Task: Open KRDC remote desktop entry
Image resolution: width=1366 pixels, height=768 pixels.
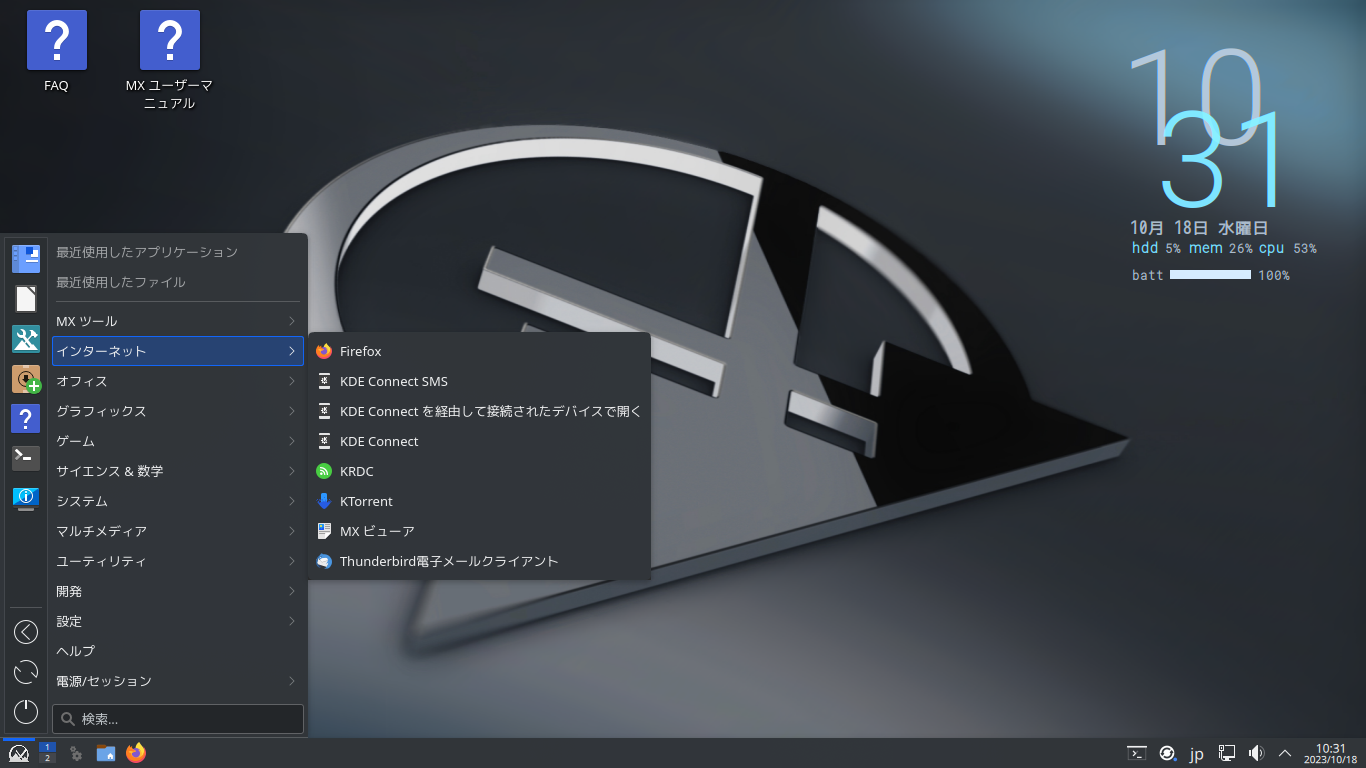Action: pos(479,471)
